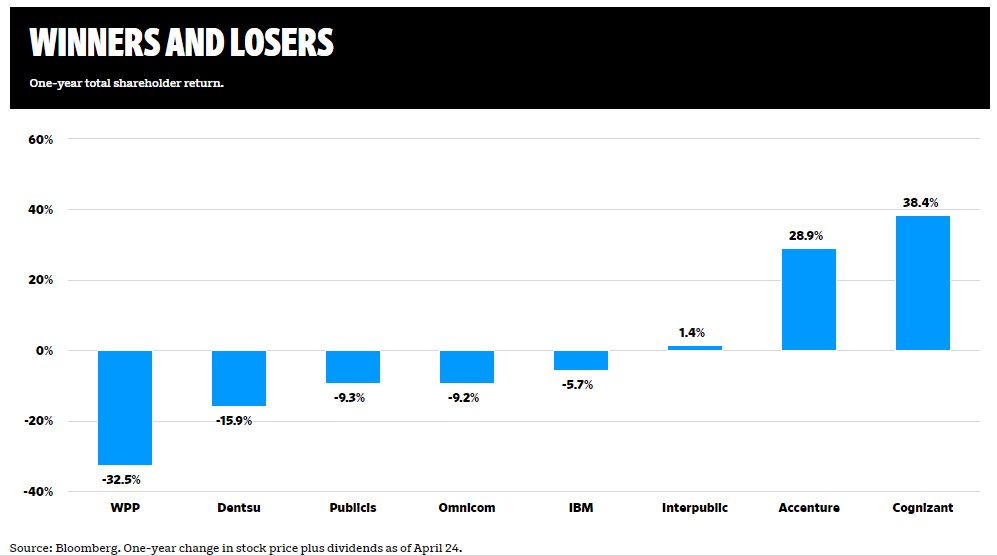Click the -40% y-axis tick label
997x556 pixels.
38,491
